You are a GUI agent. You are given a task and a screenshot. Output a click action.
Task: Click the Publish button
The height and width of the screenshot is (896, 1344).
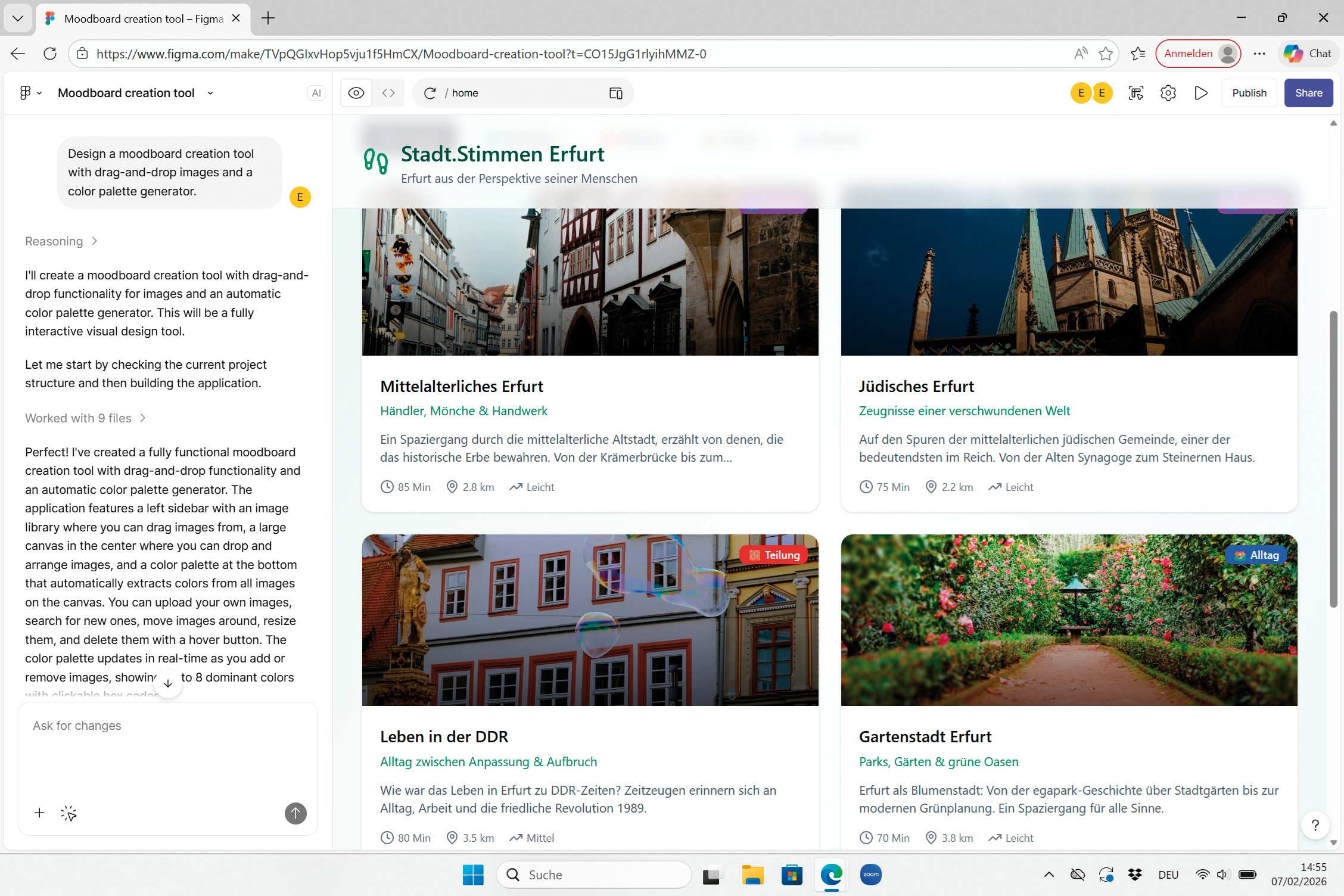coord(1249,93)
